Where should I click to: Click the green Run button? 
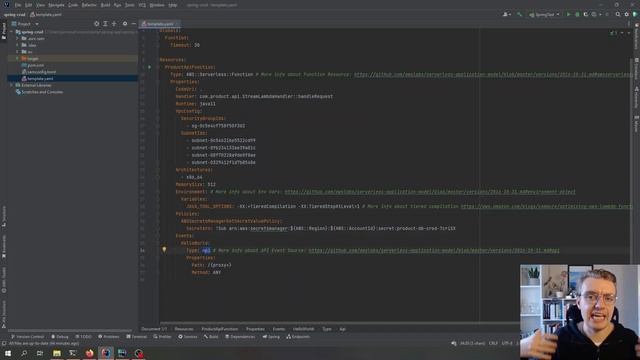(568, 14)
